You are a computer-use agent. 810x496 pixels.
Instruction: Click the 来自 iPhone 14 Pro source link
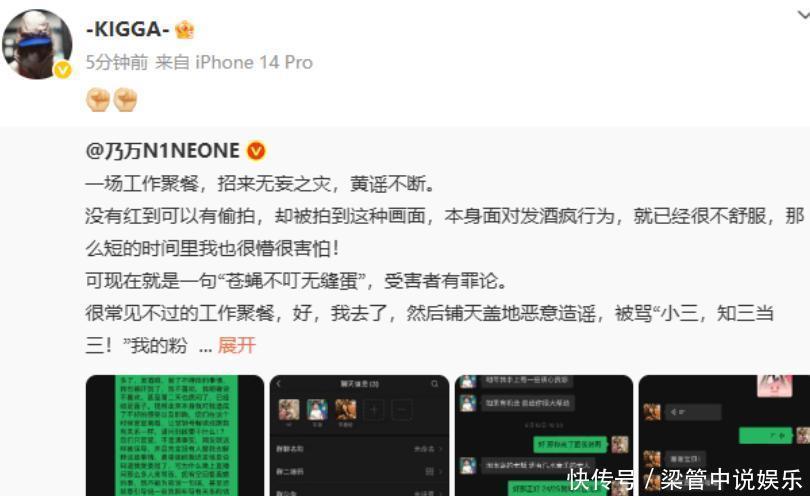[x=234, y=63]
